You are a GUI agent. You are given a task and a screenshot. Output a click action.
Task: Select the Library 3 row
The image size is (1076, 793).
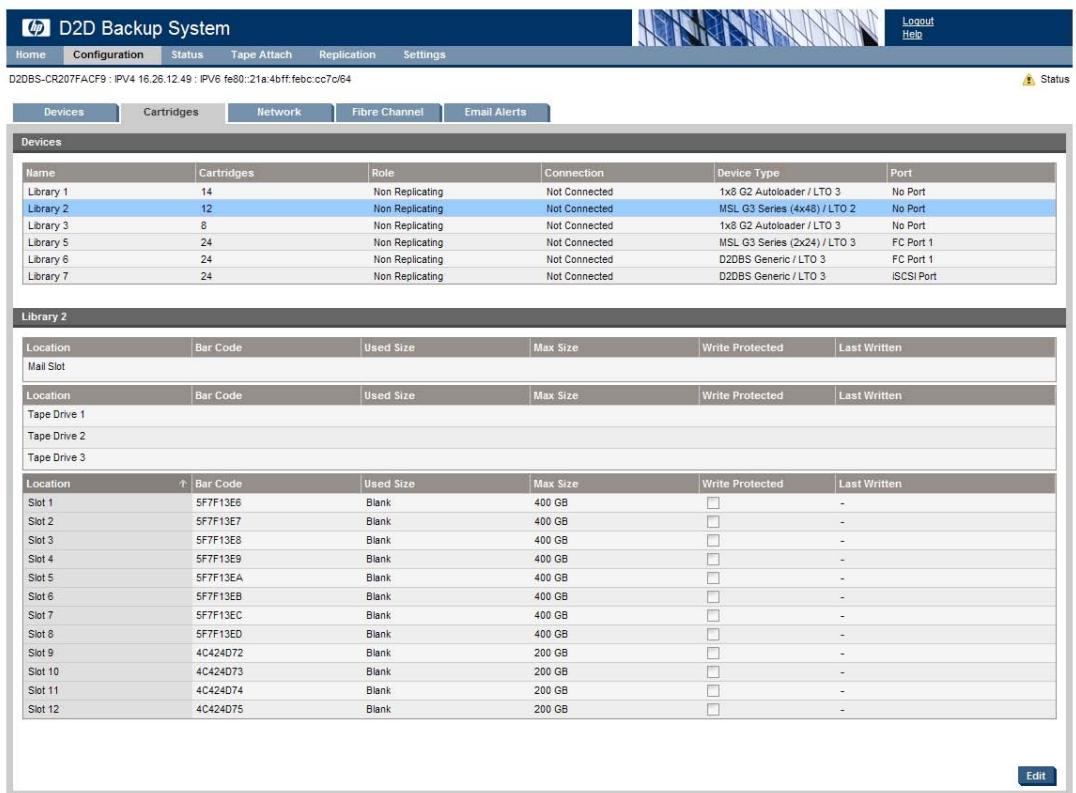pos(539,226)
